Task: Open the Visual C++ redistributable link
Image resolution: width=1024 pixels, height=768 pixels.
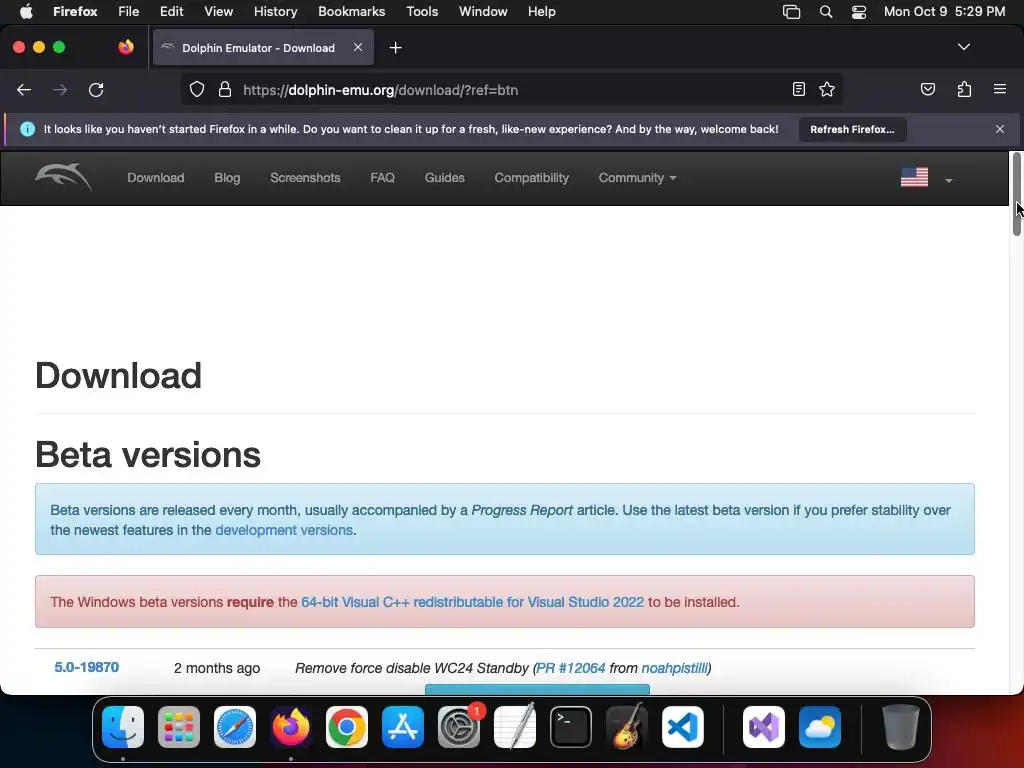Action: click(472, 602)
